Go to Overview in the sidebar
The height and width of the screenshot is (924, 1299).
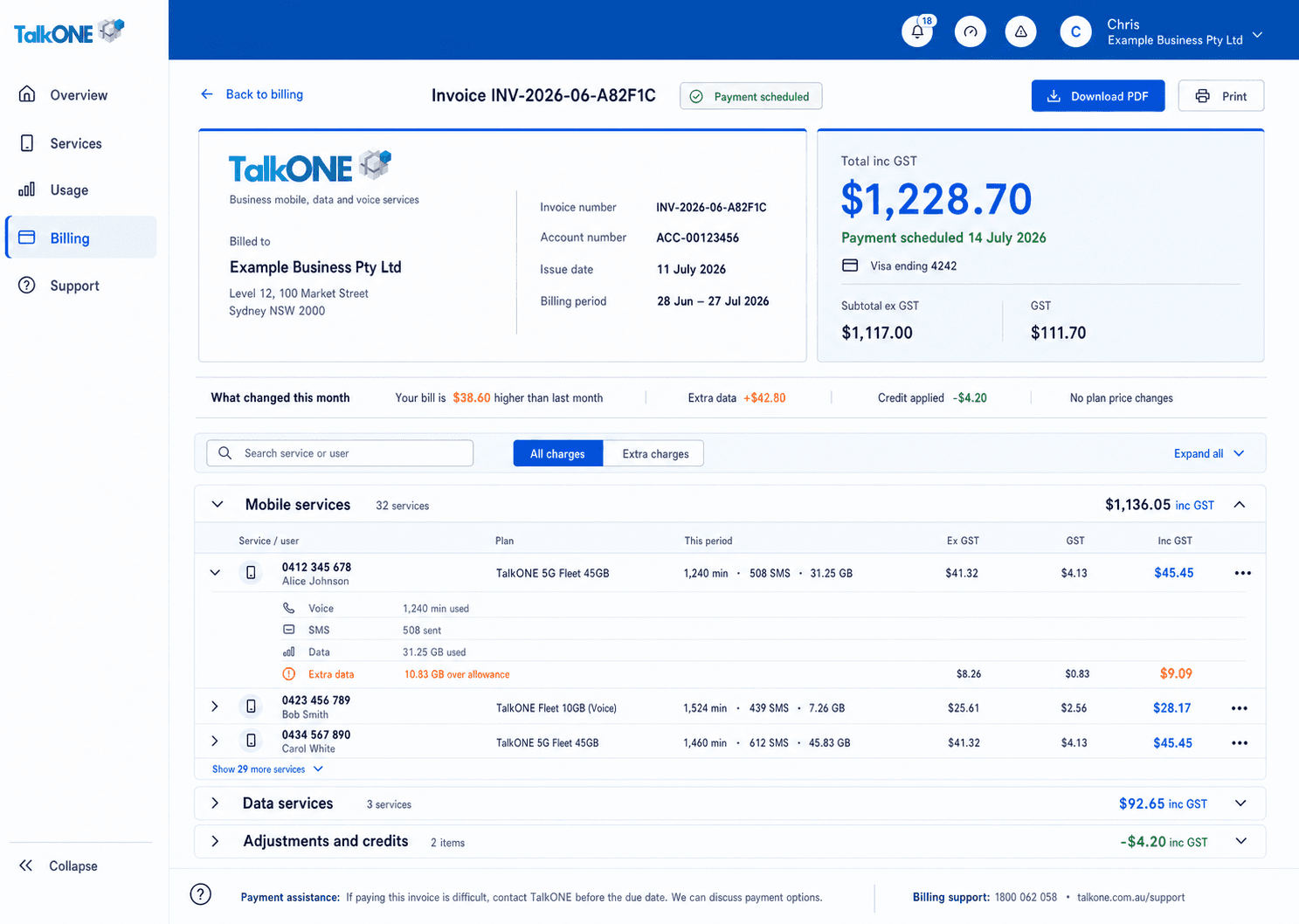pos(80,94)
